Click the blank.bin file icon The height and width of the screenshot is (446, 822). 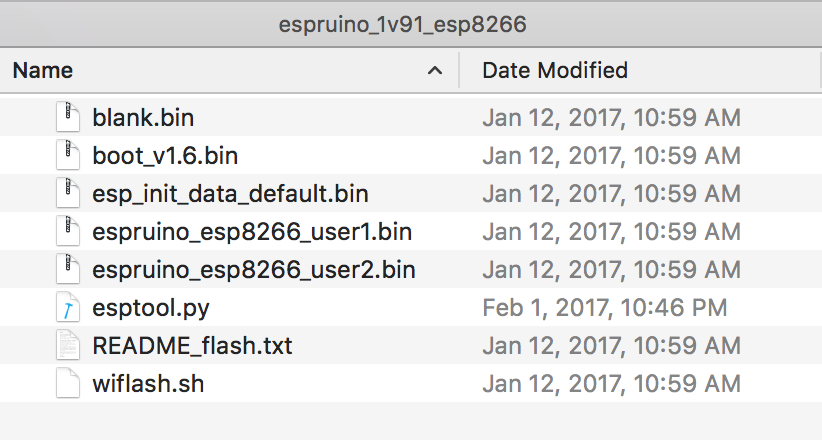click(68, 117)
